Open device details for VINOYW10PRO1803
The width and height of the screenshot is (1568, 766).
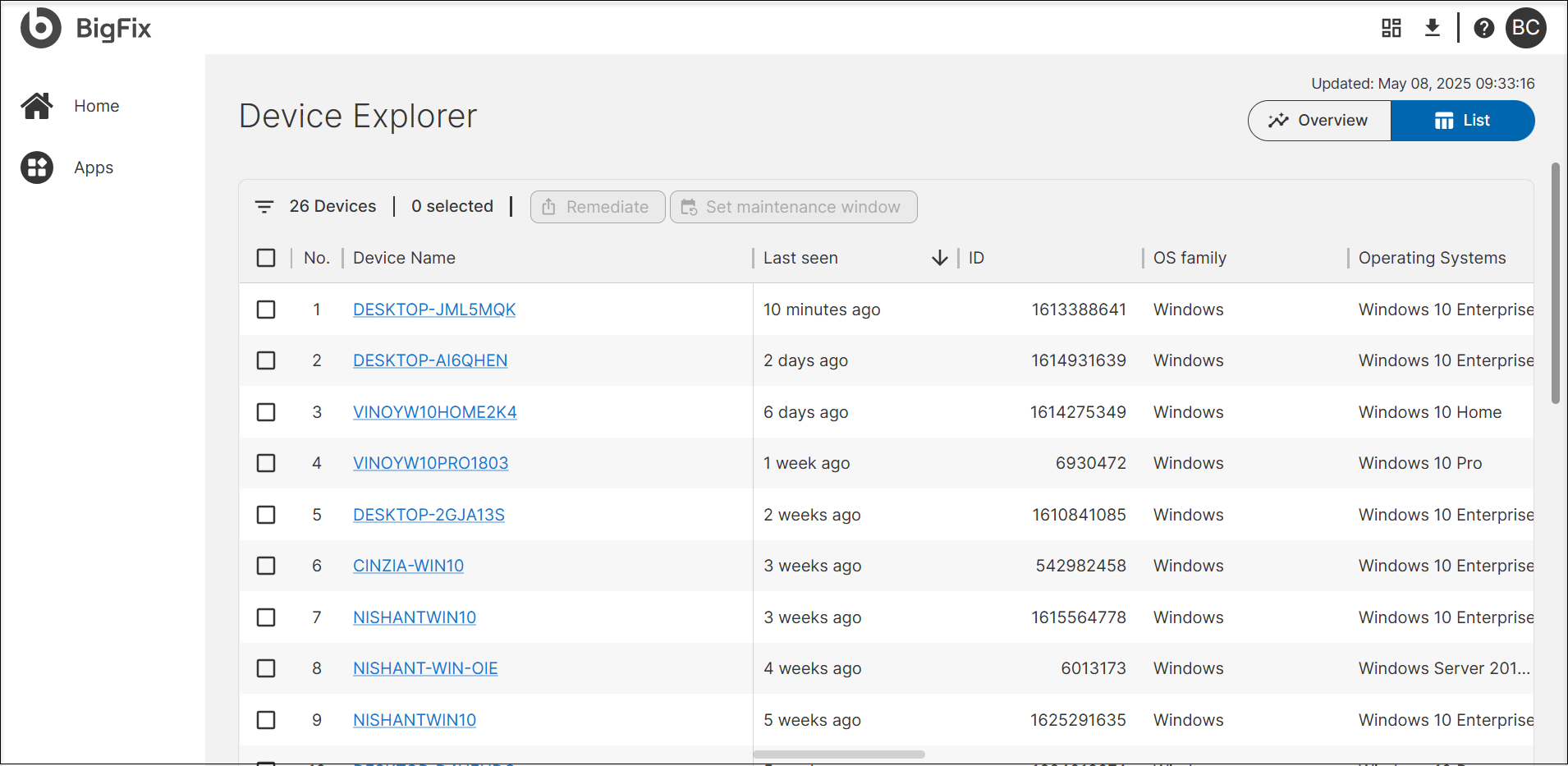pos(430,462)
